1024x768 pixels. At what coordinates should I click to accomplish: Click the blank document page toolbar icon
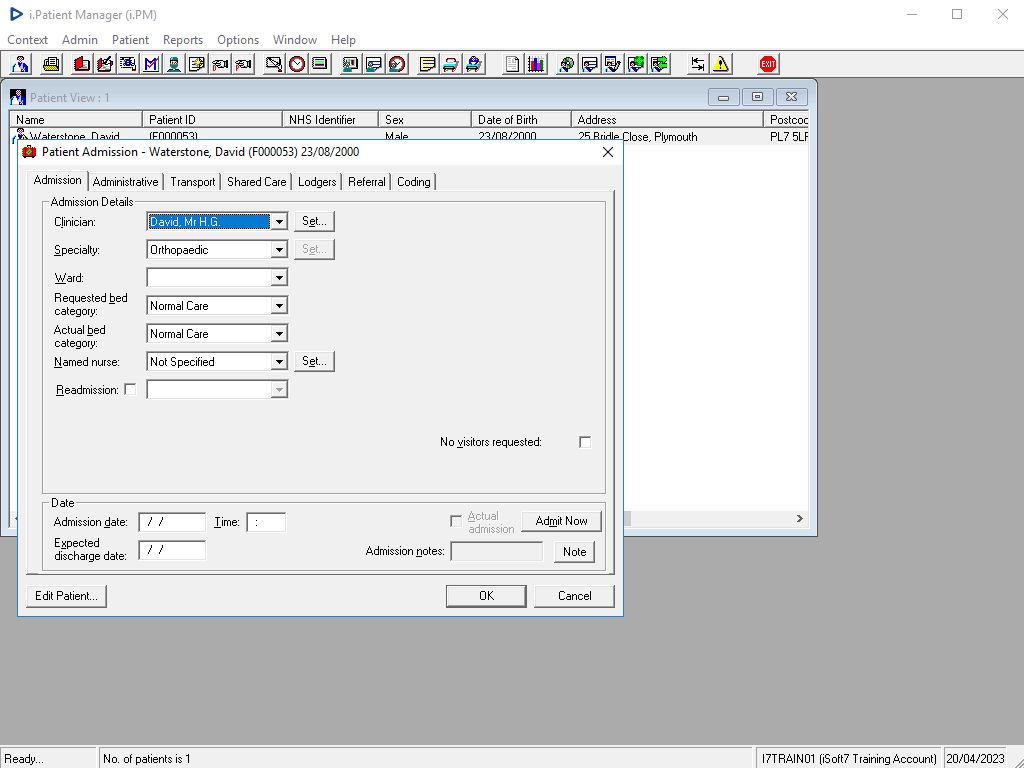pos(513,64)
